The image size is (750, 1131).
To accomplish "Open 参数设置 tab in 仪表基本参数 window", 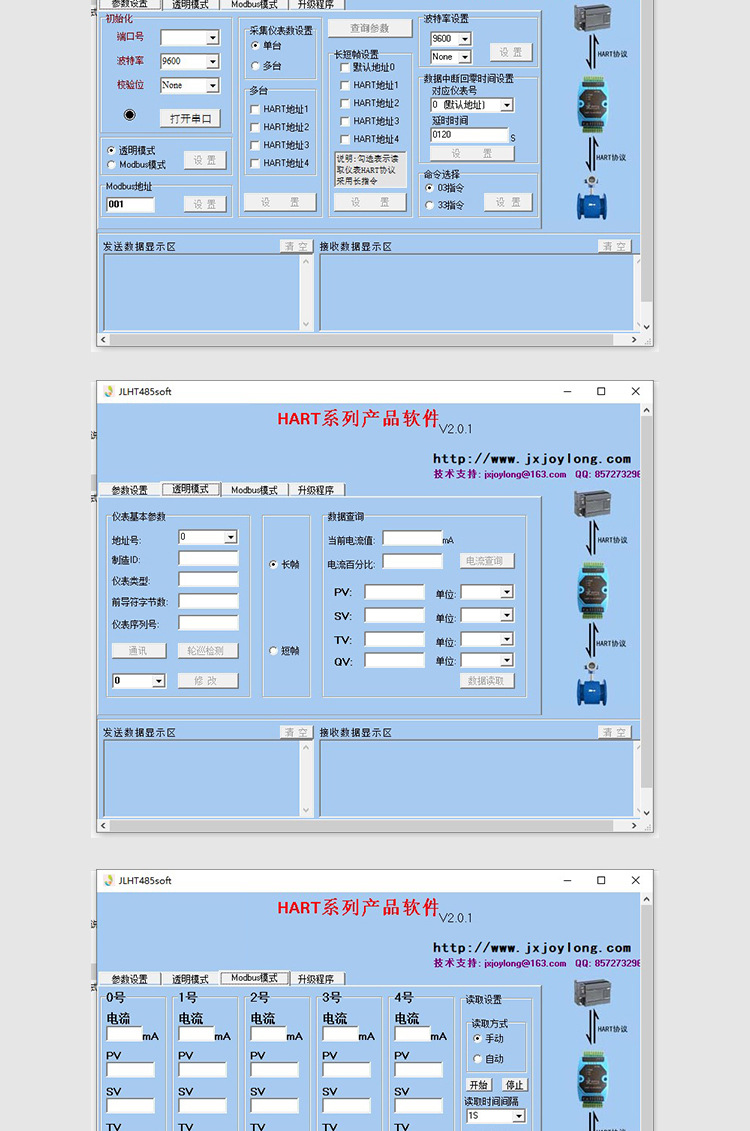I will tap(130, 490).
